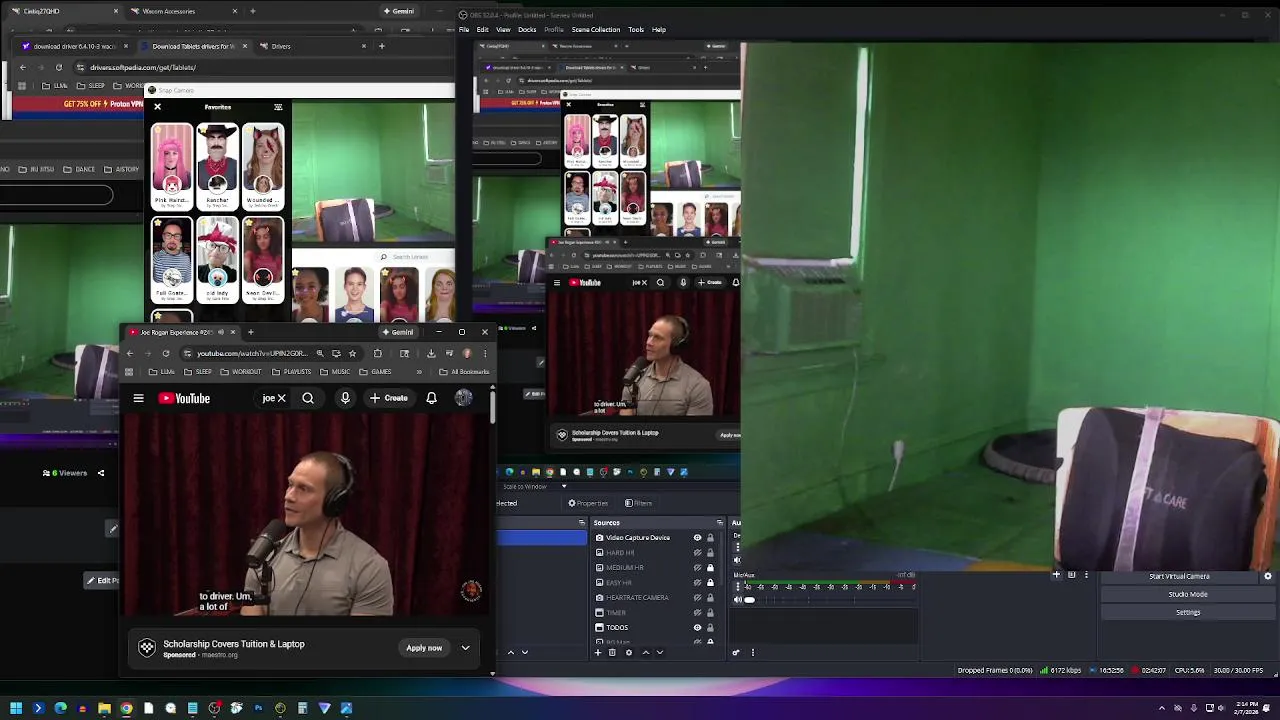Image resolution: width=1280 pixels, height=720 pixels.
Task: Go back in the YouTube browser window
Action: [x=129, y=353]
